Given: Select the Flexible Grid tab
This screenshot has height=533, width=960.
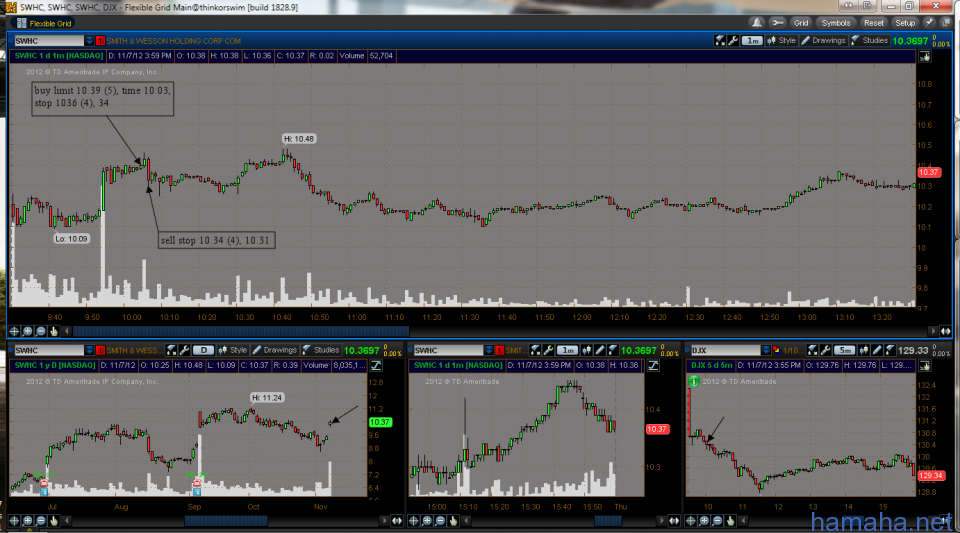Looking at the screenshot, I should [45, 23].
